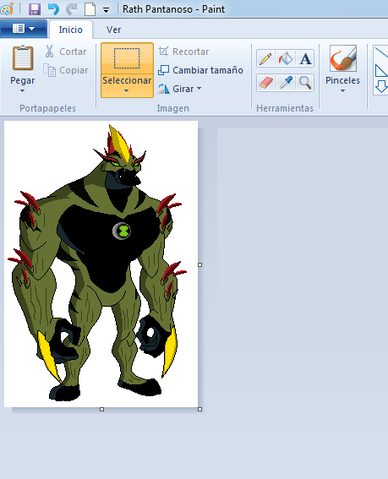Click the Recortar crop button
The width and height of the screenshot is (388, 479).
pos(183,52)
